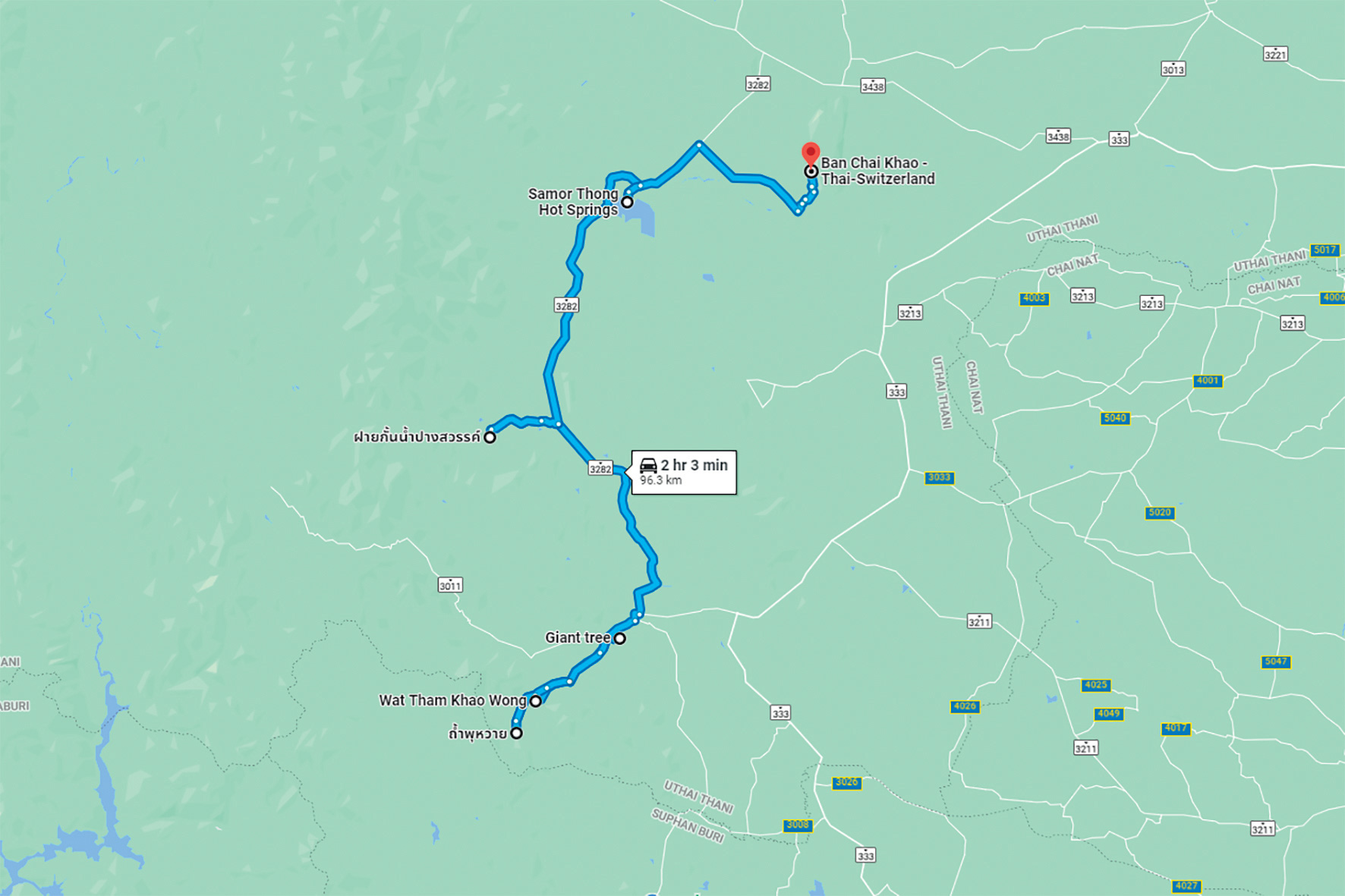This screenshot has height=896, width=1345.
Task: Click the route peak north of hot springs
Action: 699,143
